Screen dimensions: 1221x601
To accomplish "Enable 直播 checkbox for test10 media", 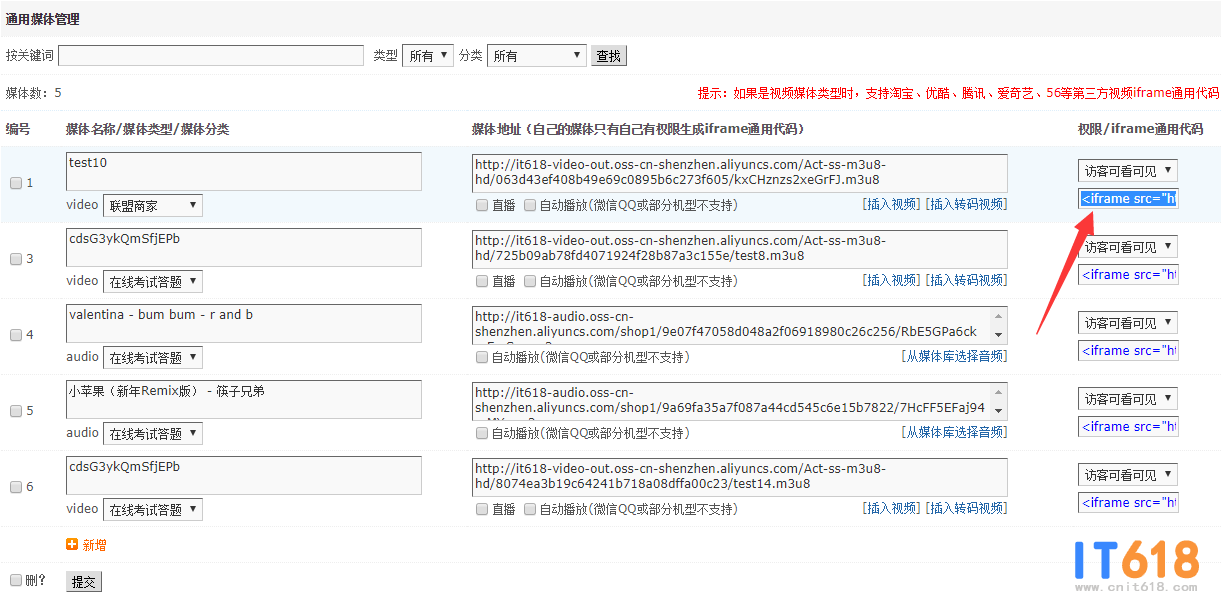I will (482, 205).
